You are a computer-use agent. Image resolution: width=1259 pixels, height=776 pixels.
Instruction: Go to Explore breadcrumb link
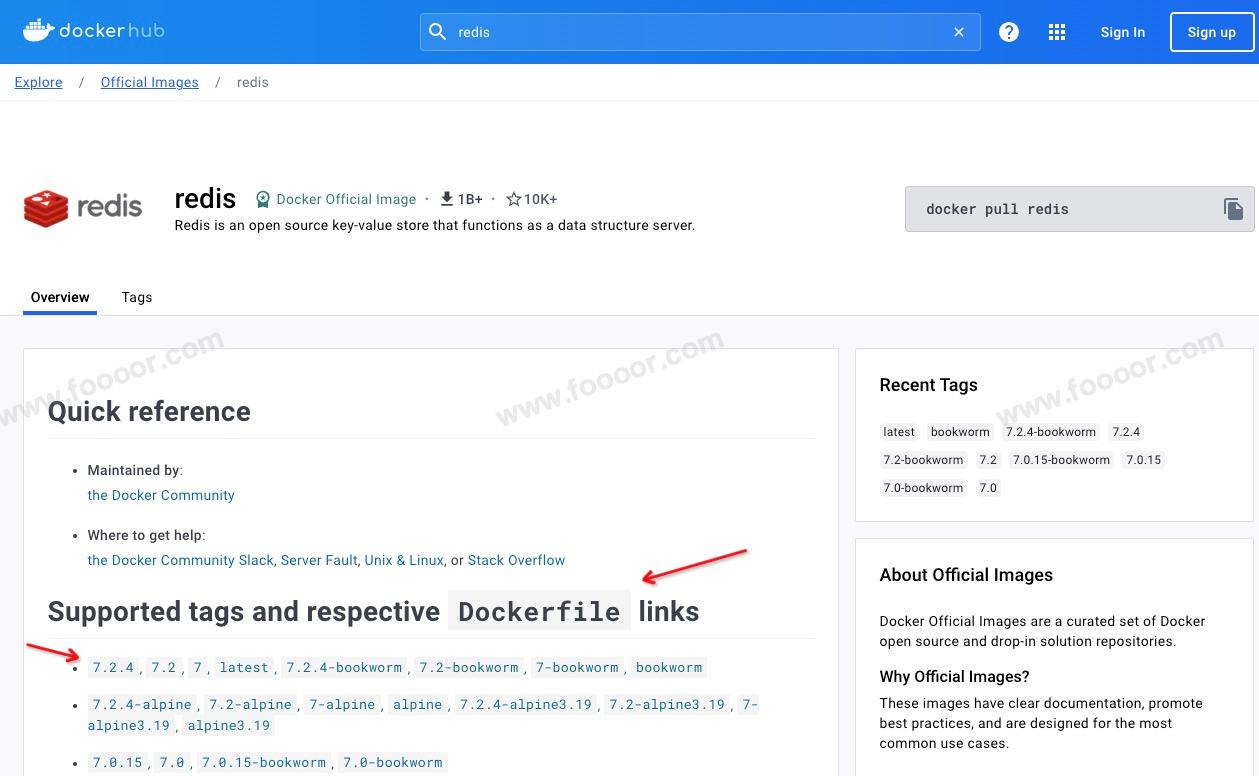click(x=38, y=82)
